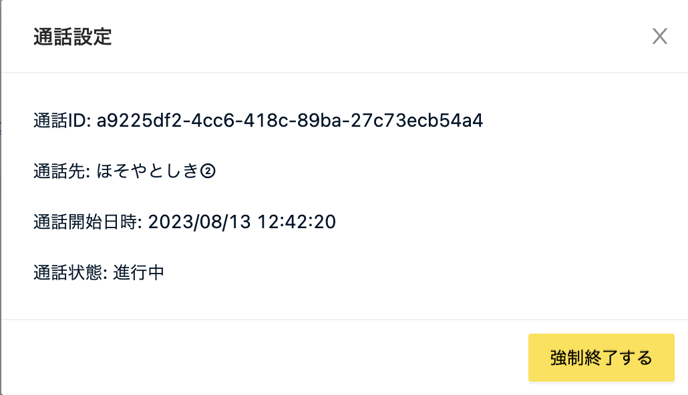Click the callee name ほそやとしき
This screenshot has height=395, width=688.
[148, 171]
